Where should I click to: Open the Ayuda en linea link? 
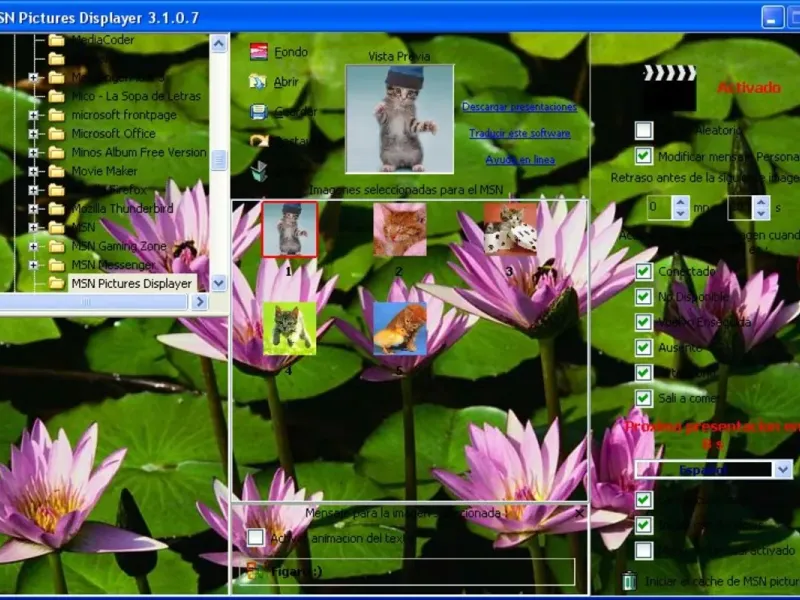(520, 160)
